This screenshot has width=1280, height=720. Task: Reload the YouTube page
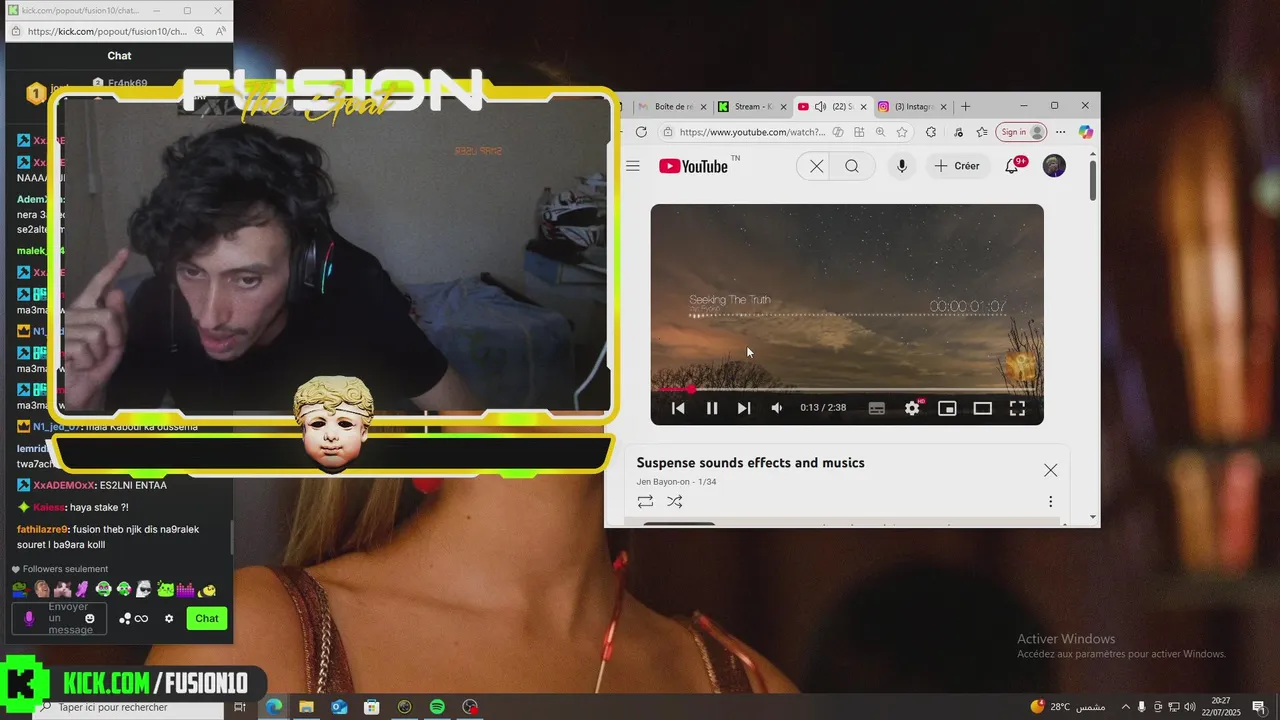(641, 132)
